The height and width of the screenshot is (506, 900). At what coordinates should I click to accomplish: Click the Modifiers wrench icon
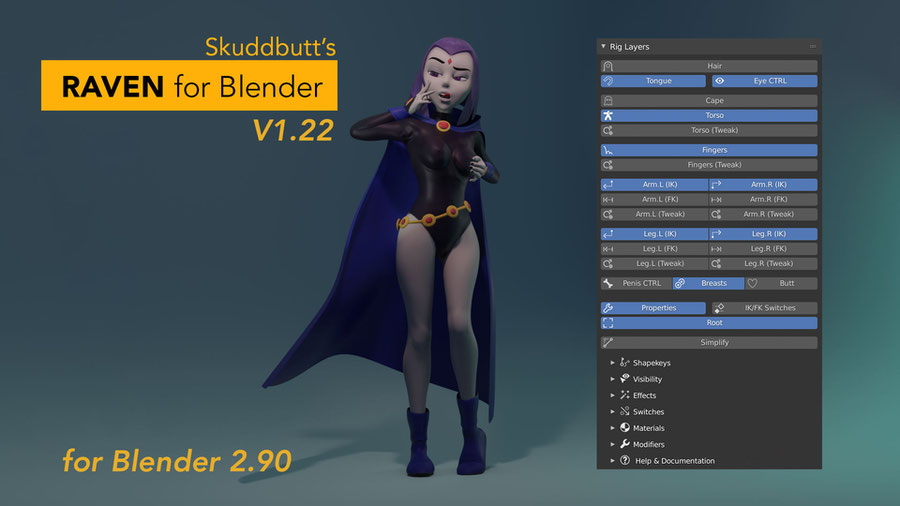pos(624,444)
